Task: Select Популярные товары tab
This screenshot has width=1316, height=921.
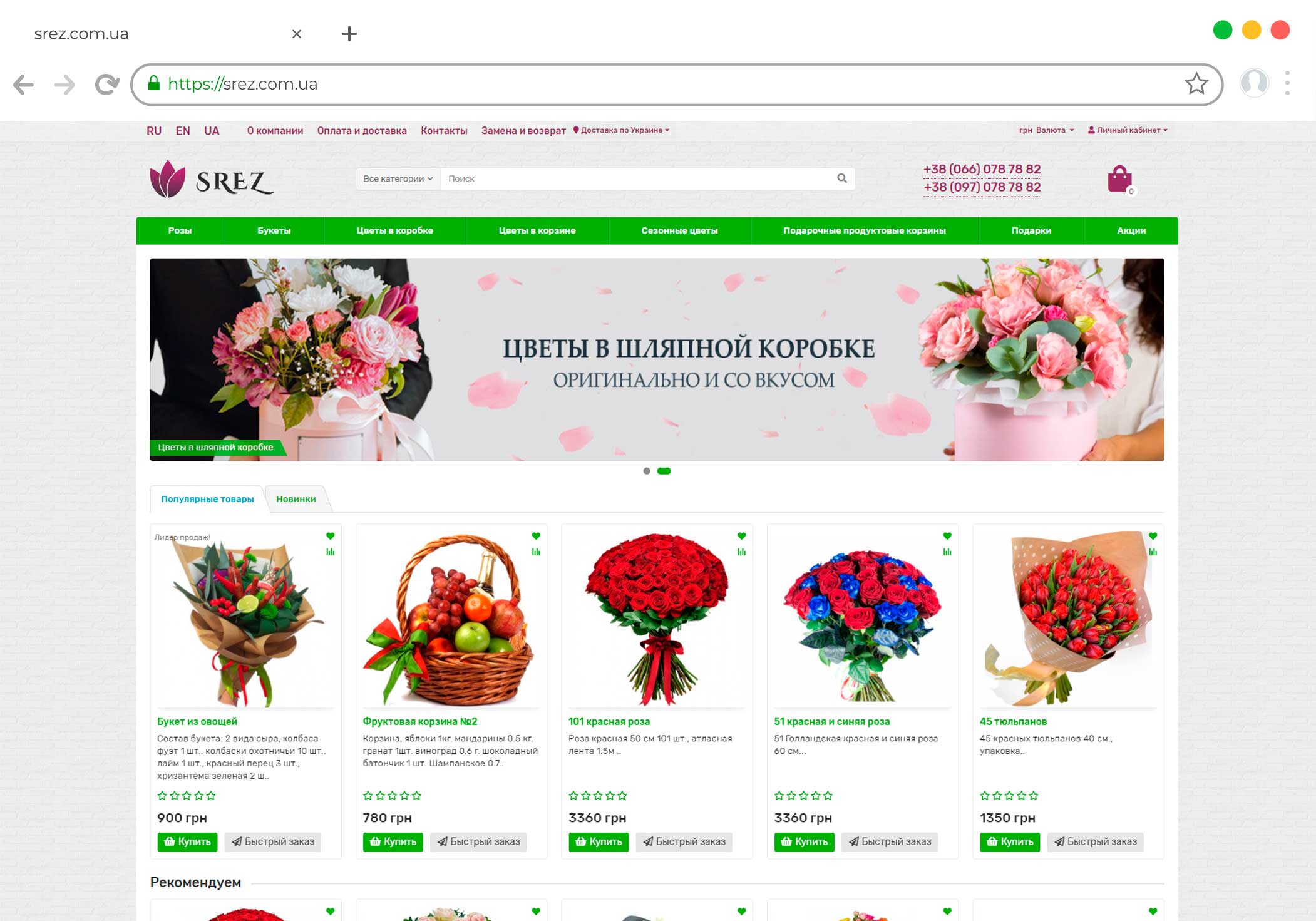Action: (x=207, y=499)
